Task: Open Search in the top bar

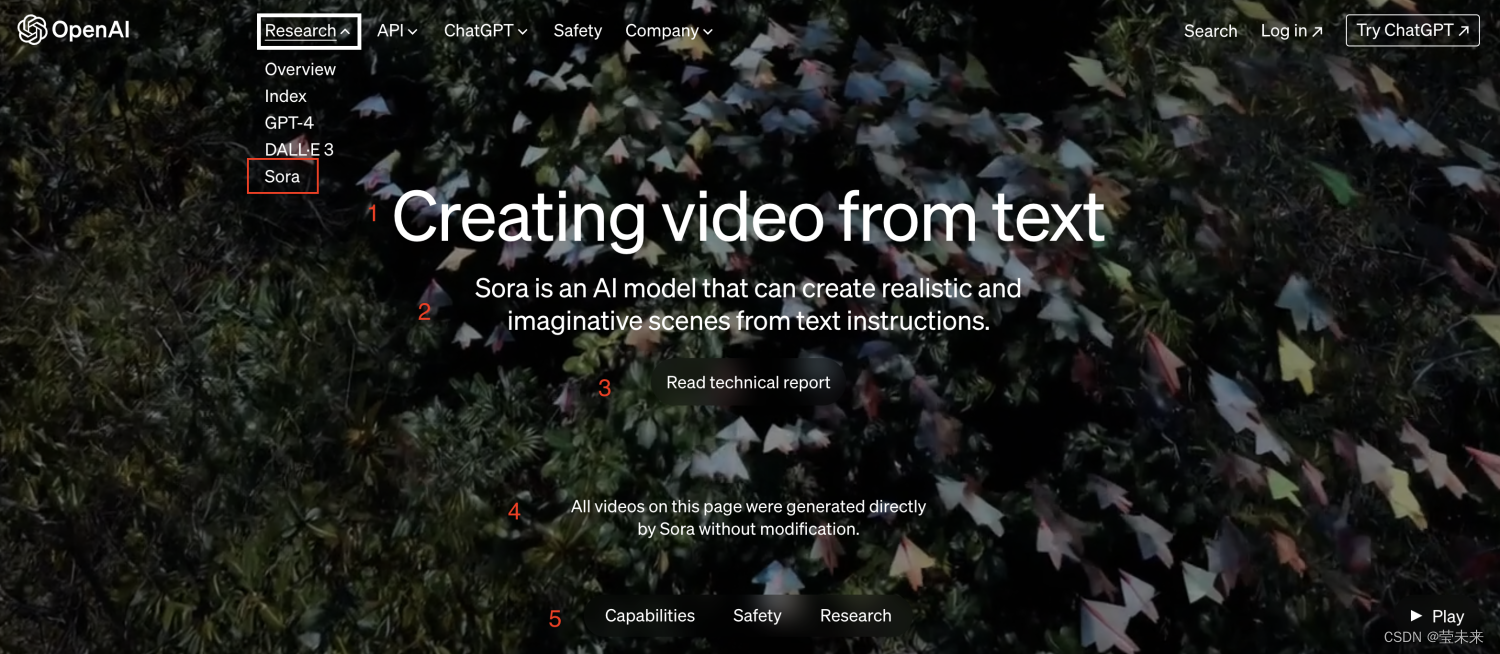Action: click(1210, 31)
